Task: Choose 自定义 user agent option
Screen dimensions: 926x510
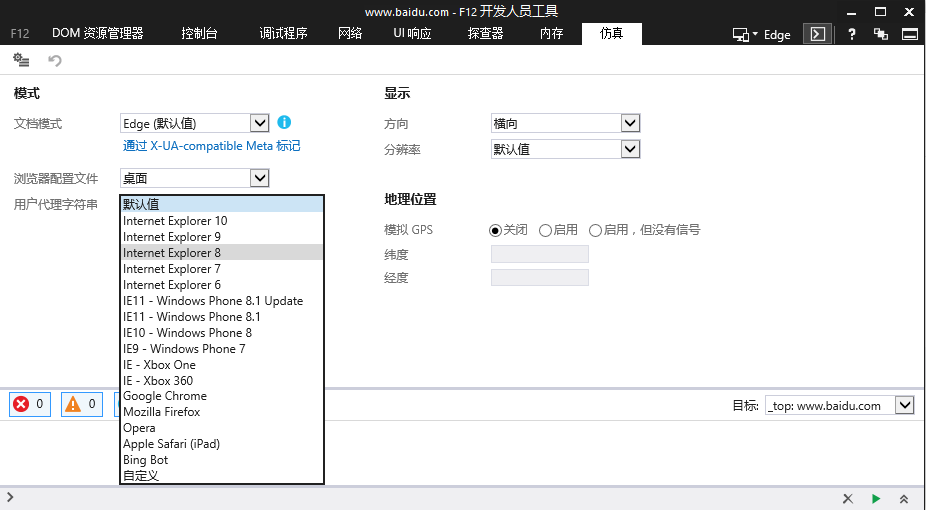Action: pos(222,476)
